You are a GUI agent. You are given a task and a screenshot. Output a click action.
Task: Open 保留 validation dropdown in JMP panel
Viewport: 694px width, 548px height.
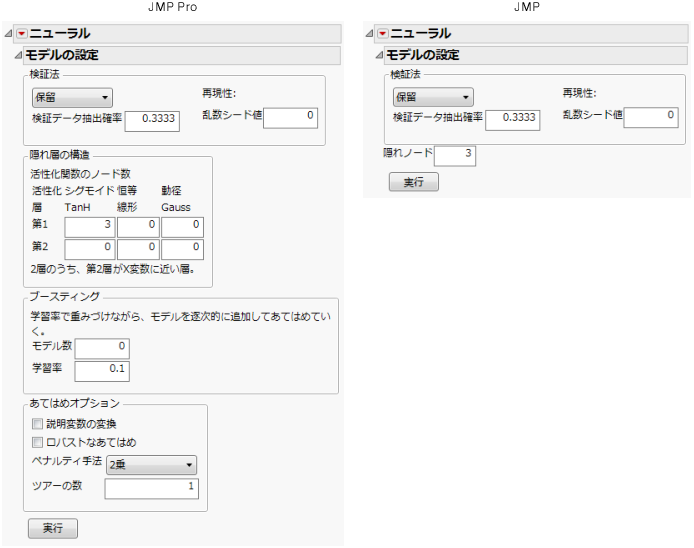pyautogui.click(x=433, y=97)
